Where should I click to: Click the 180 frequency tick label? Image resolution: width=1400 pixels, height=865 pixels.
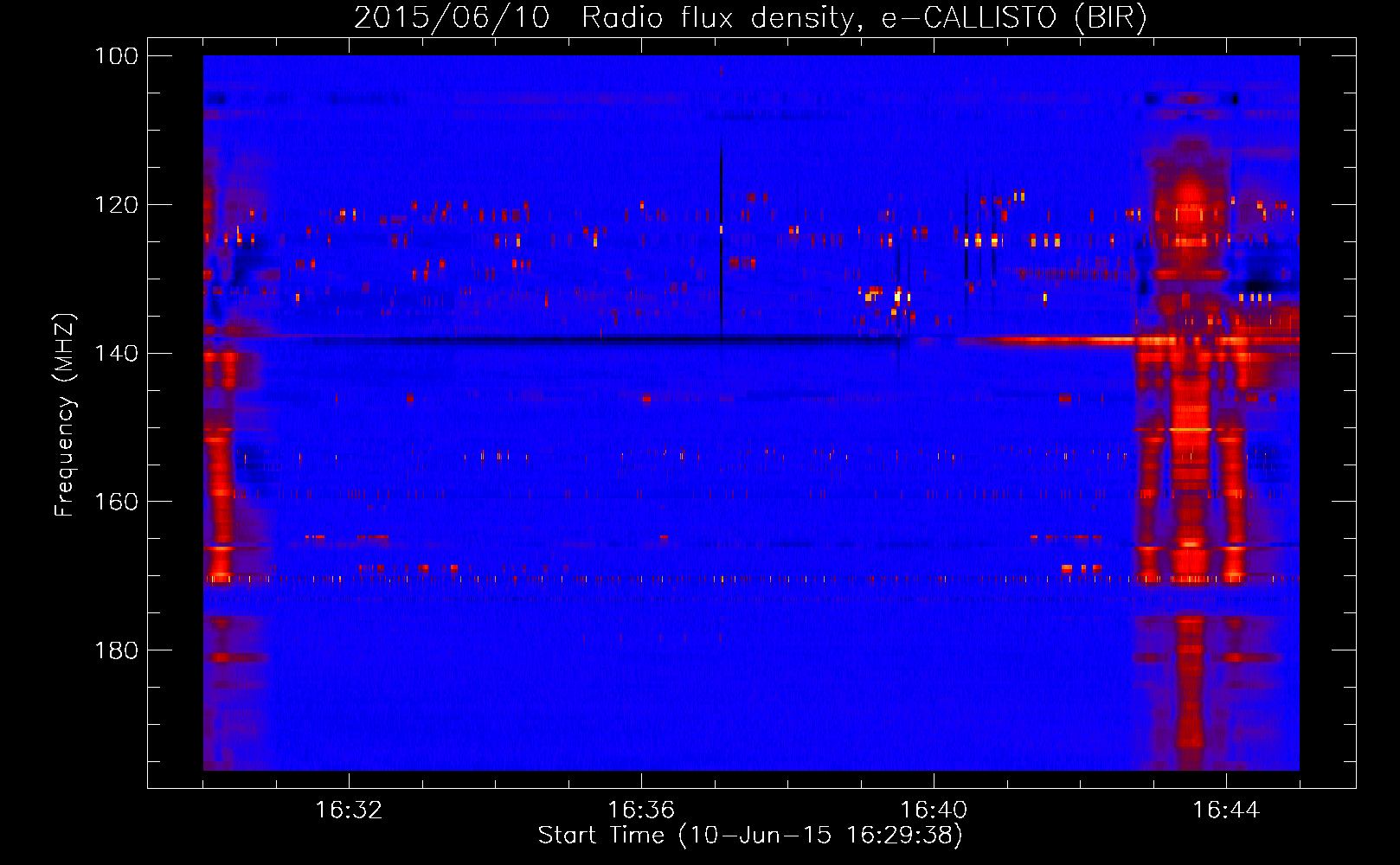click(117, 650)
